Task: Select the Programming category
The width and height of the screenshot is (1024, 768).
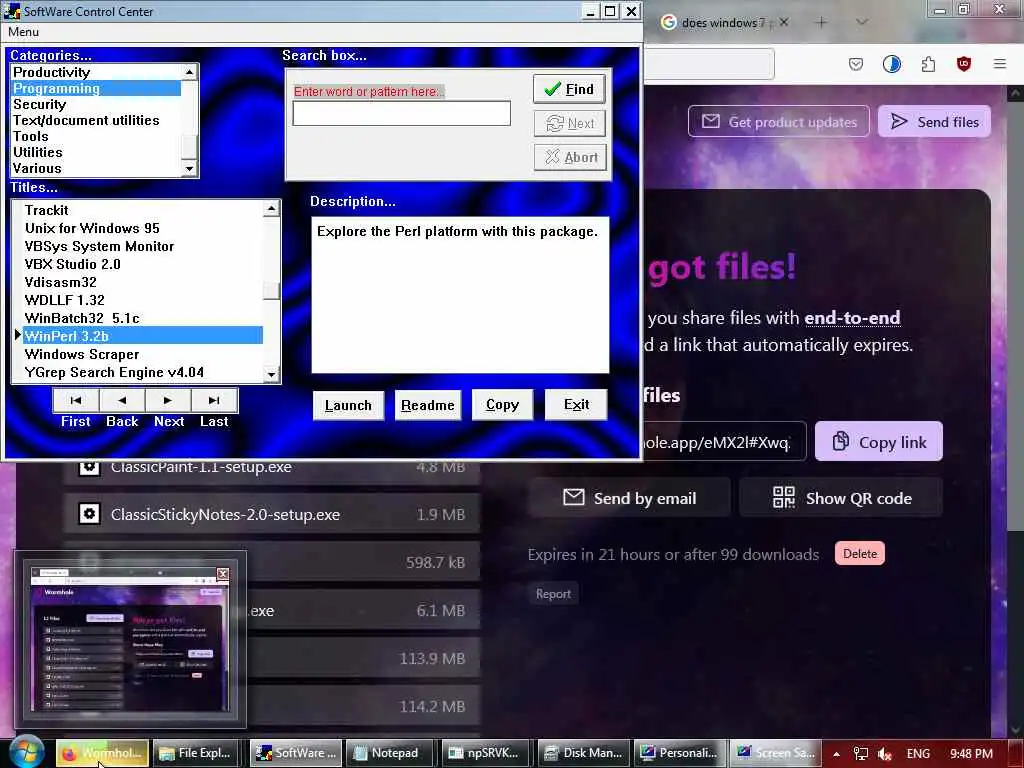Action: (95, 88)
